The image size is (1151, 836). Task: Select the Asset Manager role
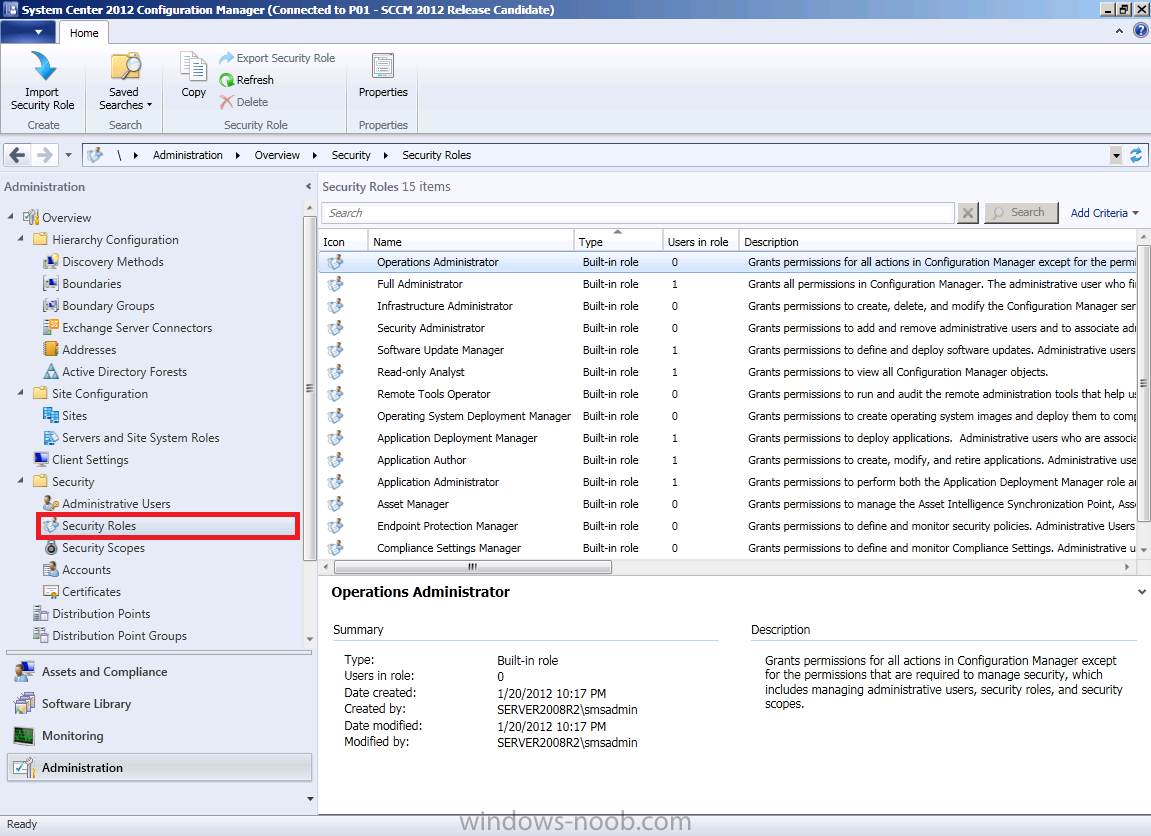coord(727,504)
